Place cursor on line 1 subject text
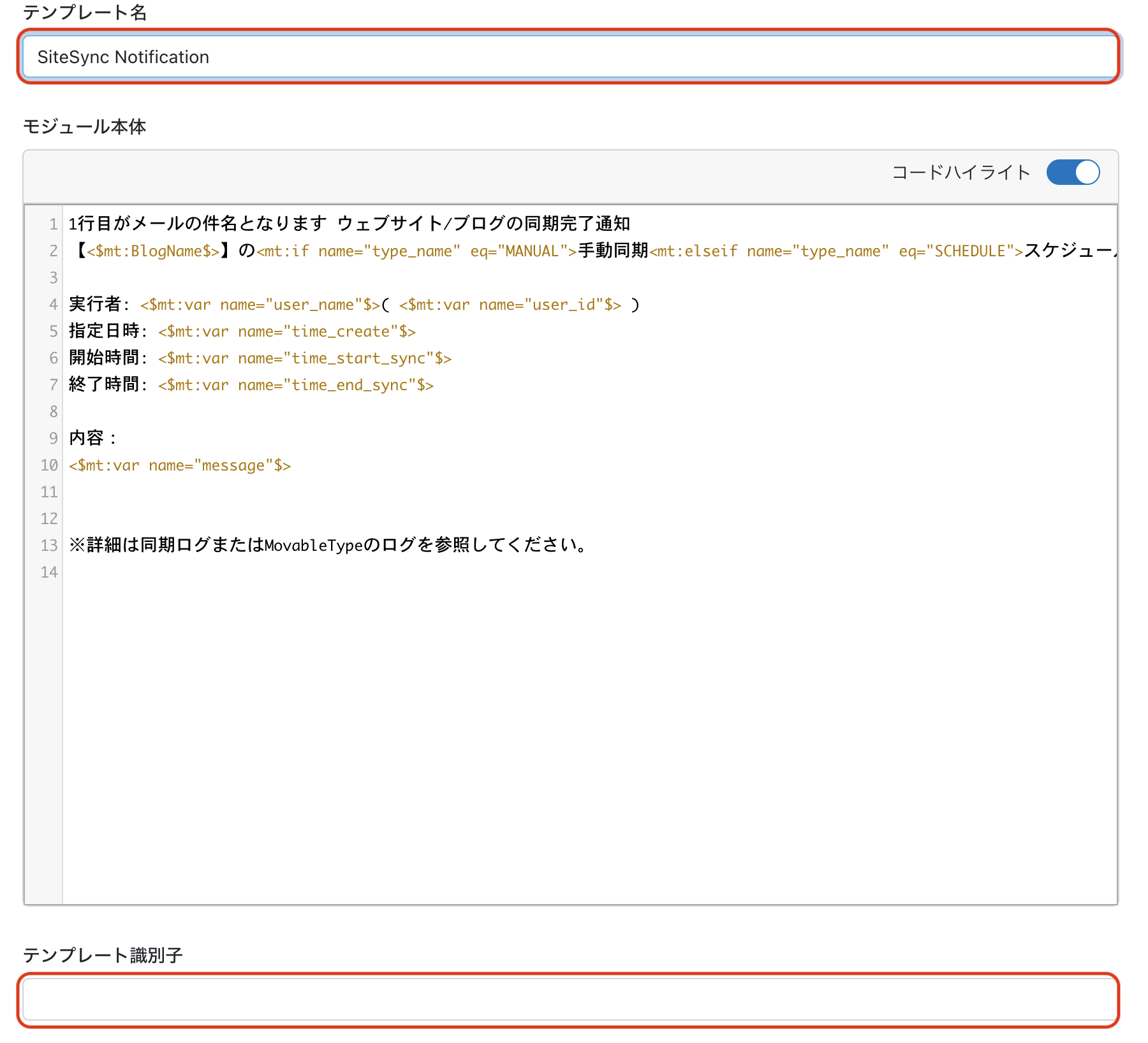Screen dimensions: 1148x1043 (x=350, y=224)
